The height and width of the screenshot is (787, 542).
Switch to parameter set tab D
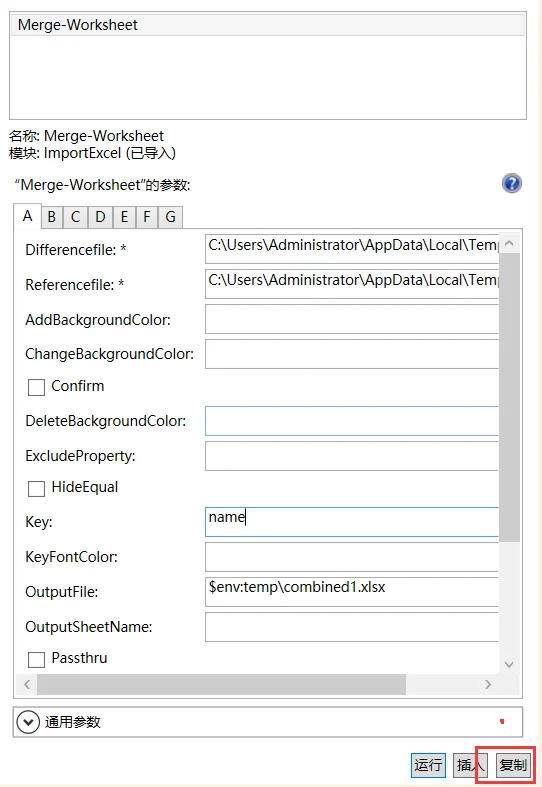coord(100,217)
